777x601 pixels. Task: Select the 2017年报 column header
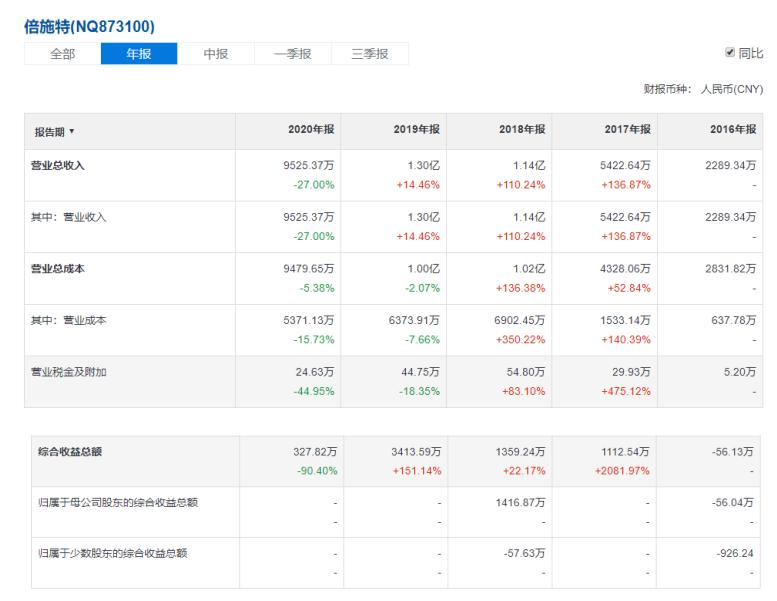[627, 129]
